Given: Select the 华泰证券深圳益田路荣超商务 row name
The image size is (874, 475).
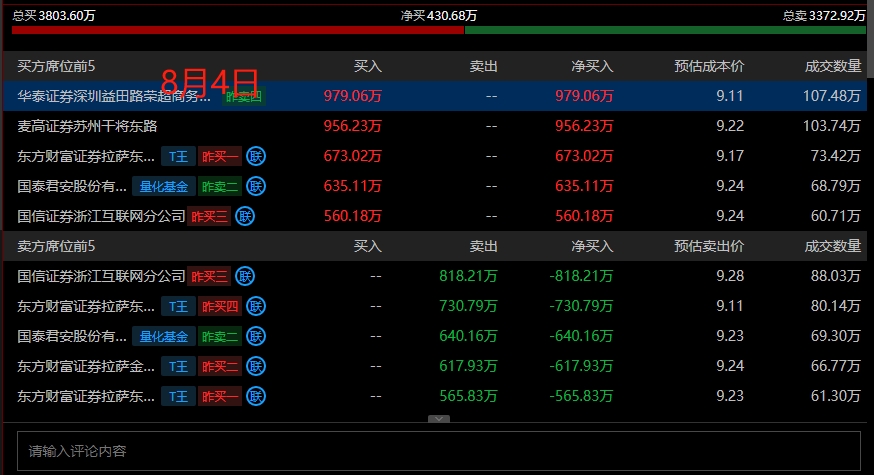Looking at the screenshot, I should (x=114, y=96).
